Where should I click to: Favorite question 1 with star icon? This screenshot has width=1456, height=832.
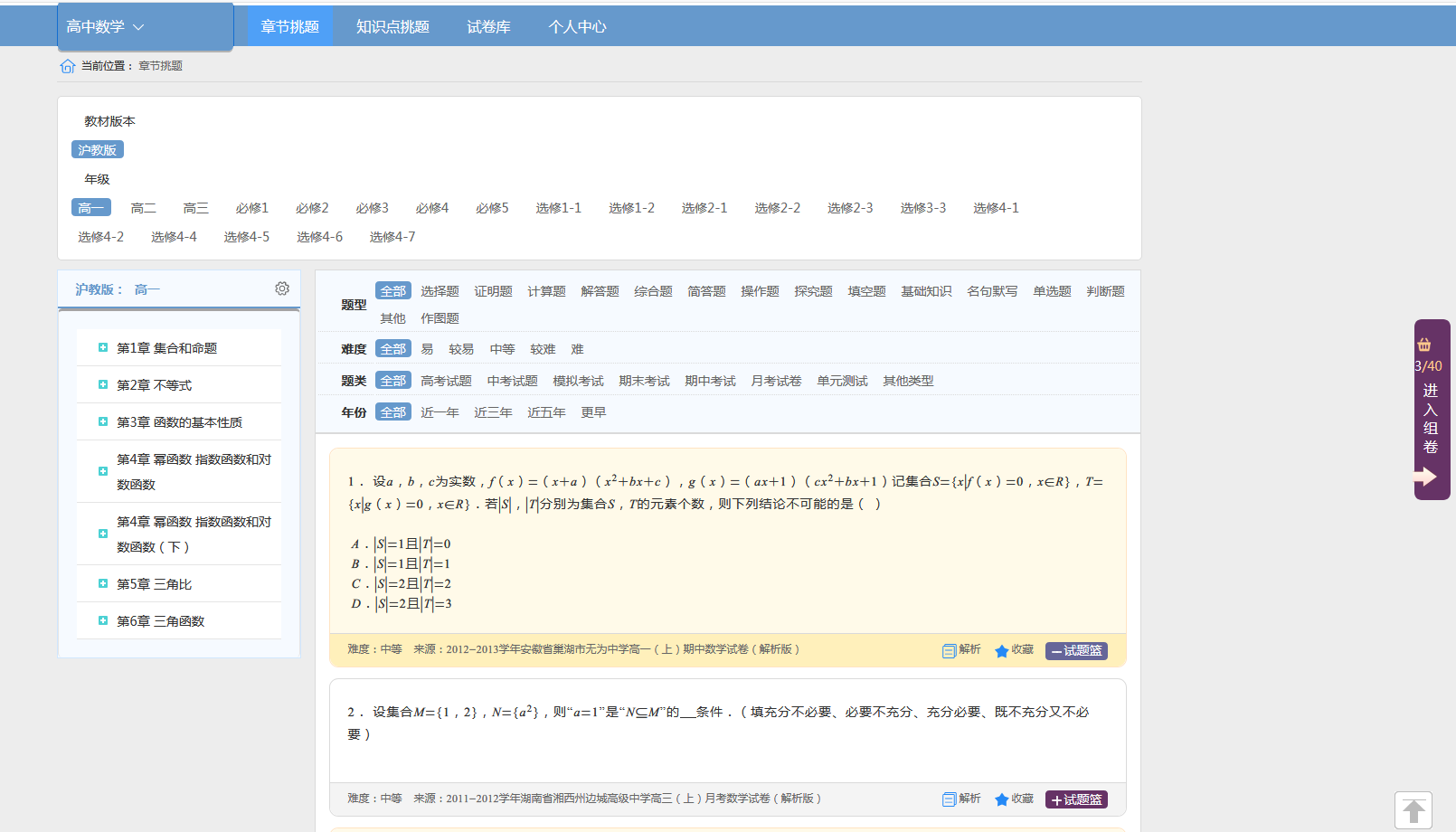pos(1013,650)
